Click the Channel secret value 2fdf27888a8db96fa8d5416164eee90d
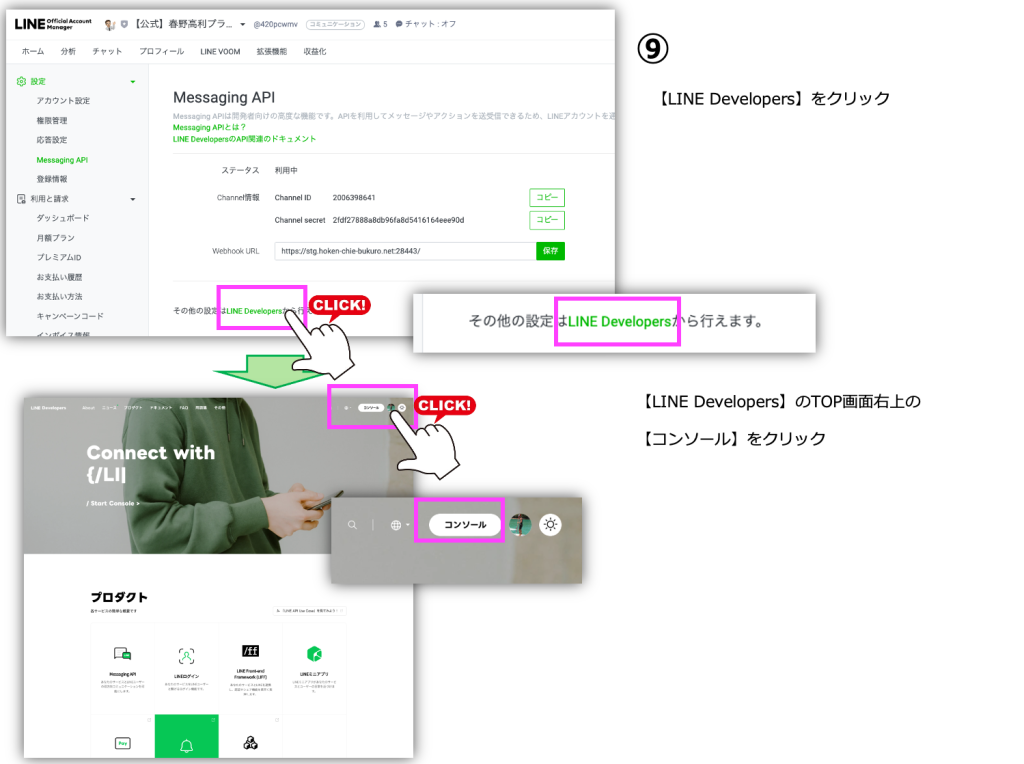 (x=398, y=220)
